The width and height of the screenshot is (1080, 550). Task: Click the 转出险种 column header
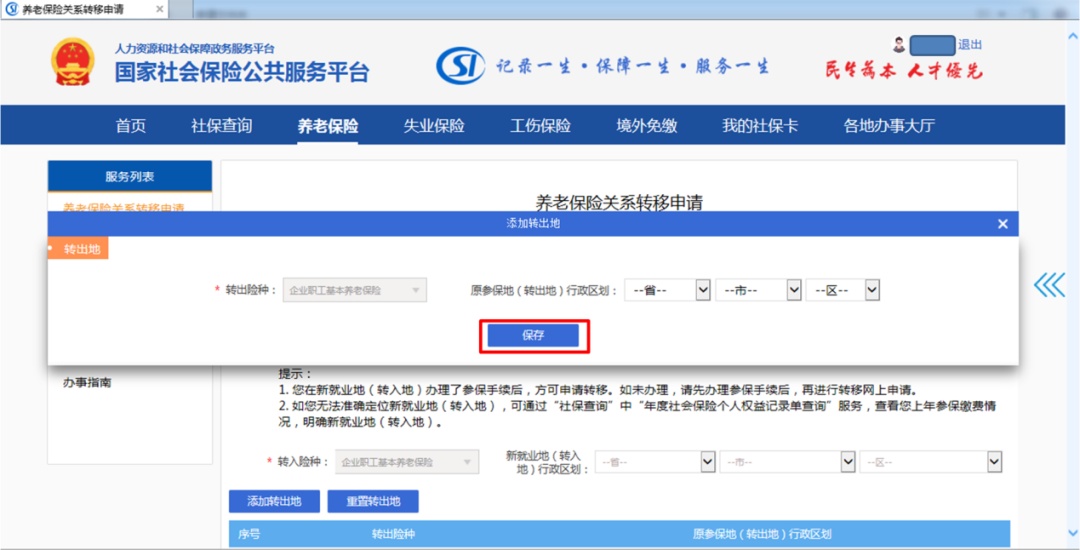(394, 534)
